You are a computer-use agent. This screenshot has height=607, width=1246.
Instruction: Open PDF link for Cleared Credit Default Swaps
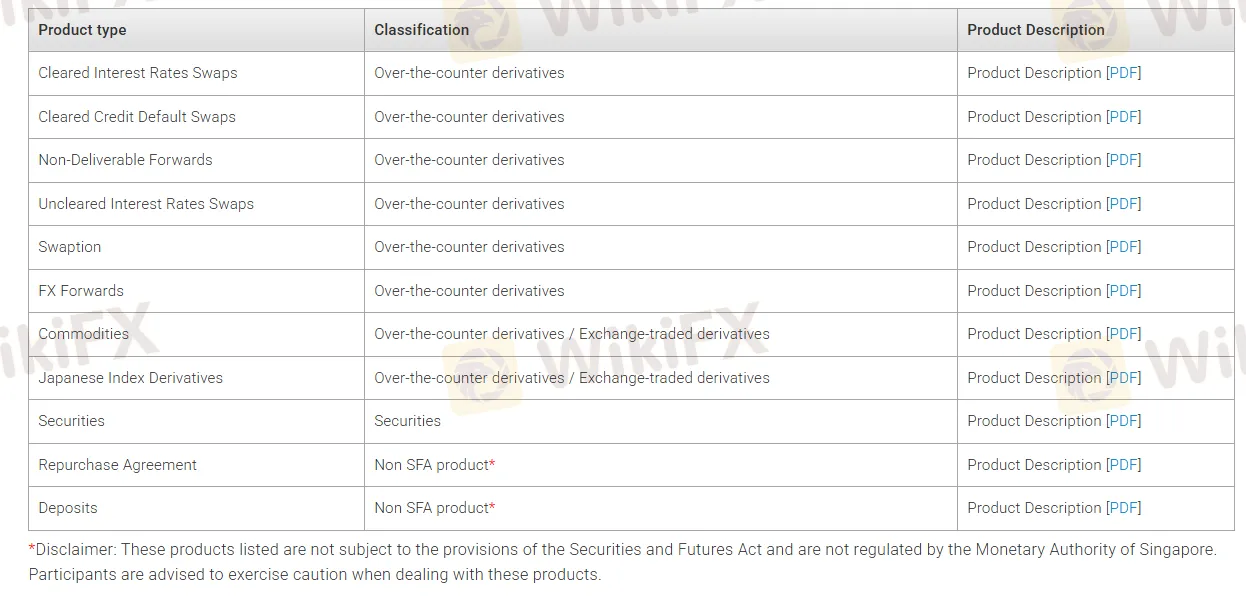coord(1123,117)
